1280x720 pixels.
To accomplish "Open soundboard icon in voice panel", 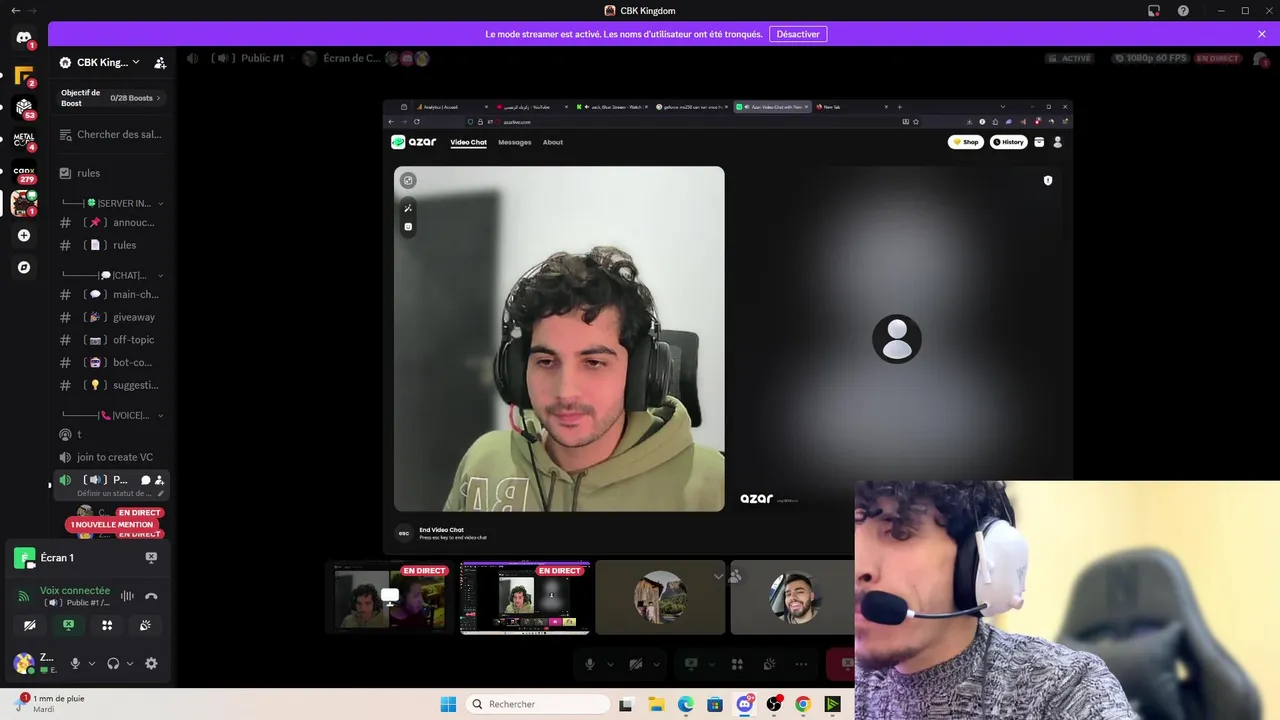I will pyautogui.click(x=145, y=625).
